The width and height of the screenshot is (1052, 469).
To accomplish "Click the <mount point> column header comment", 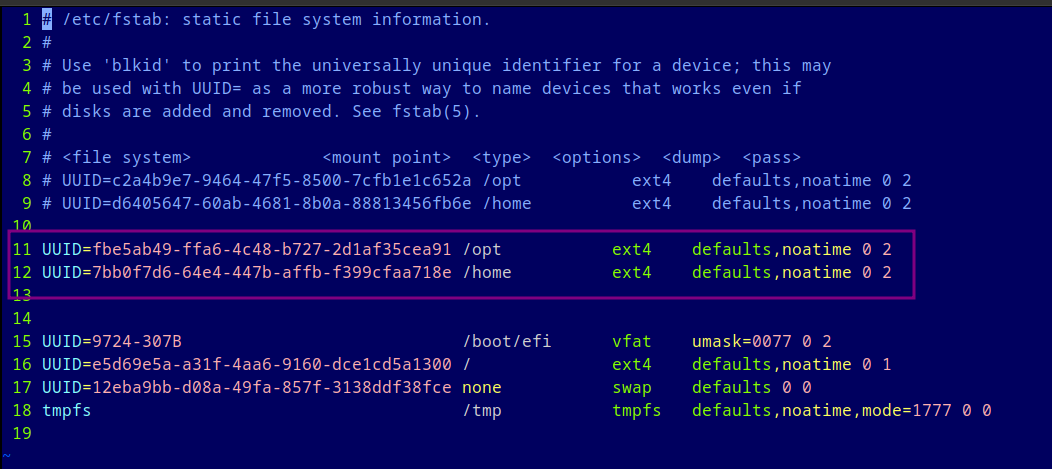I will [x=386, y=158].
